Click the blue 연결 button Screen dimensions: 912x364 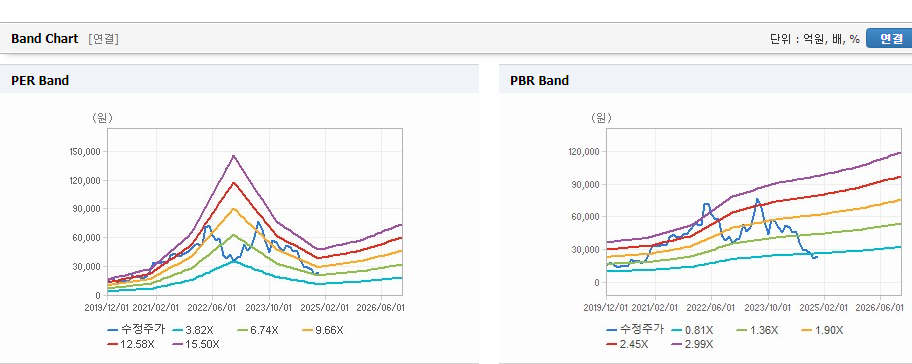coord(889,38)
